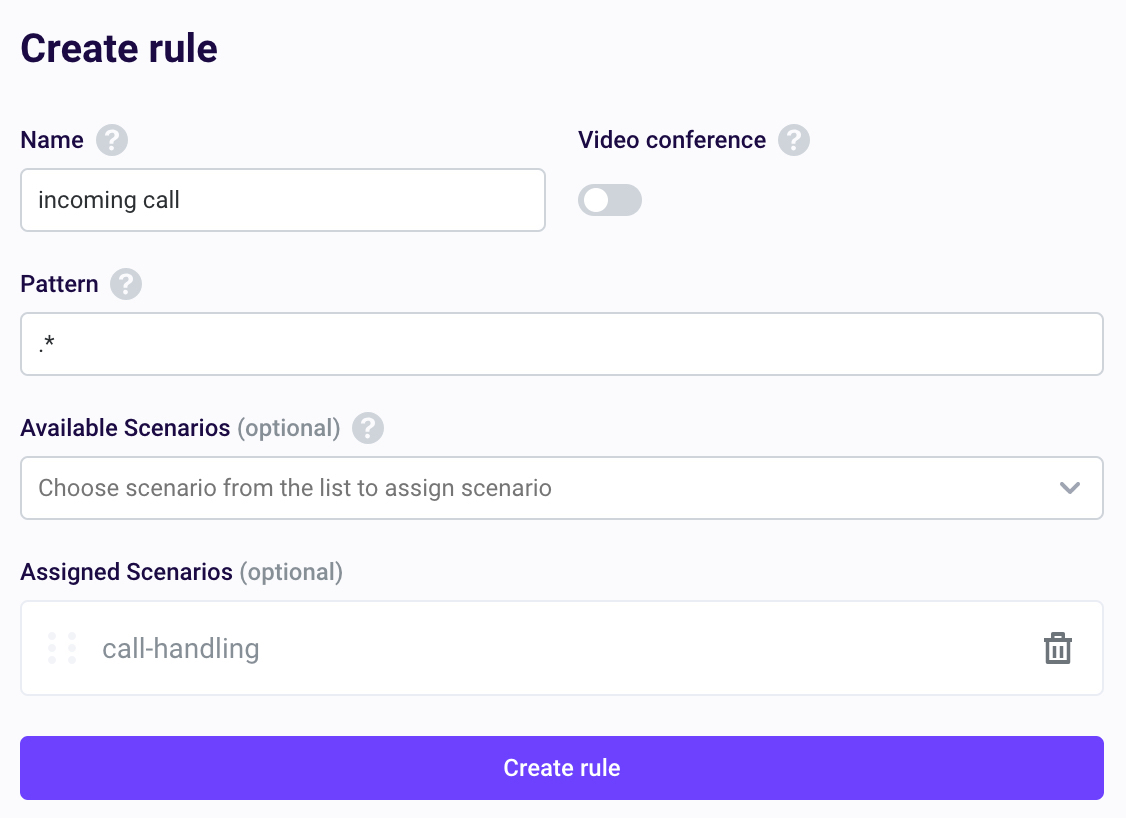
Task: Expand the Available Scenarios dropdown chevron
Action: [x=1070, y=488]
